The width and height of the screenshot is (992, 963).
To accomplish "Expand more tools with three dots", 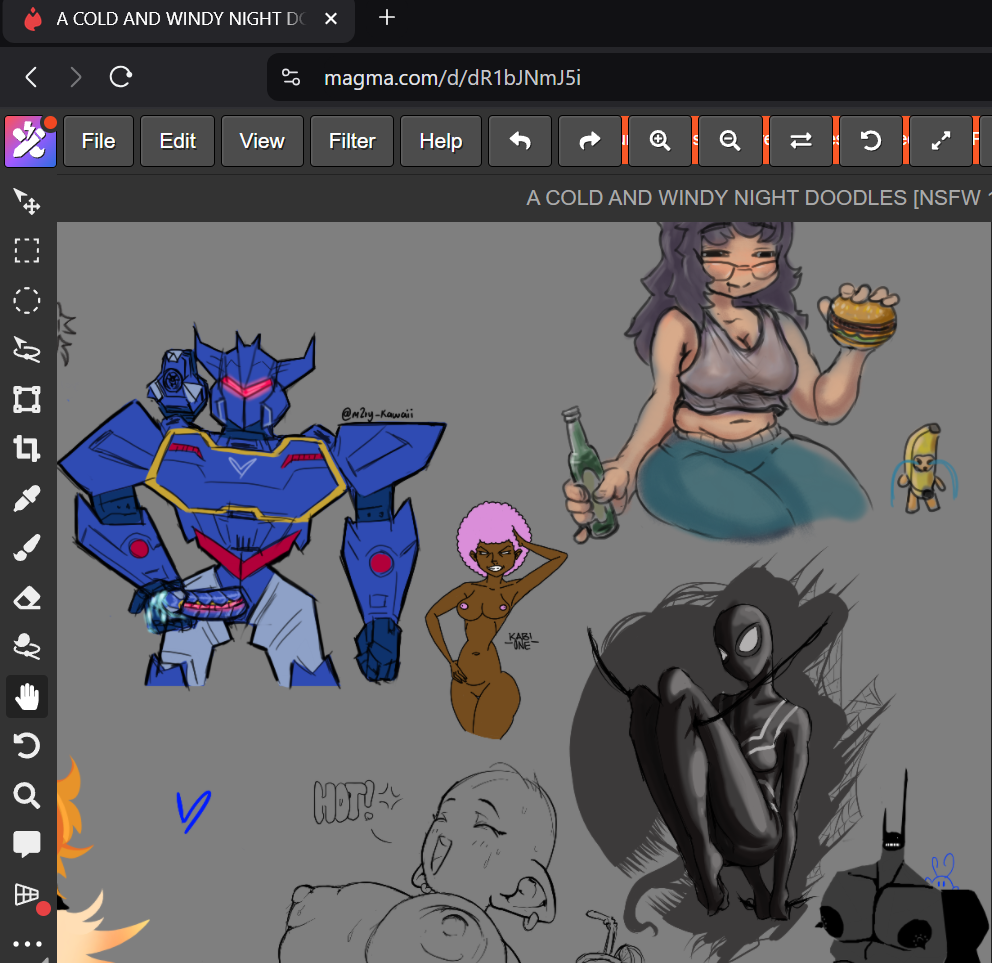I will 27,944.
